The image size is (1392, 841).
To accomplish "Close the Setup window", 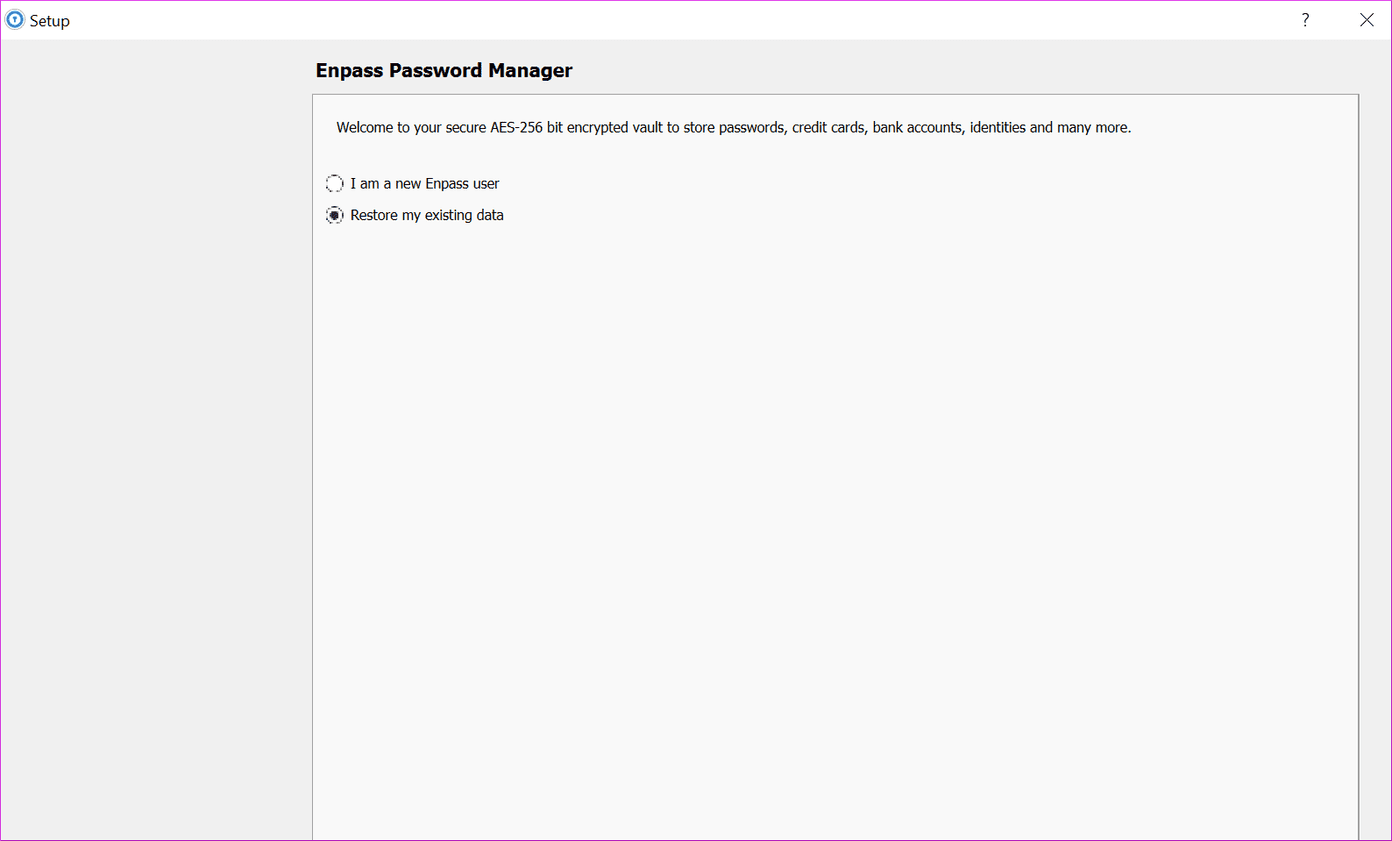I will point(1367,20).
